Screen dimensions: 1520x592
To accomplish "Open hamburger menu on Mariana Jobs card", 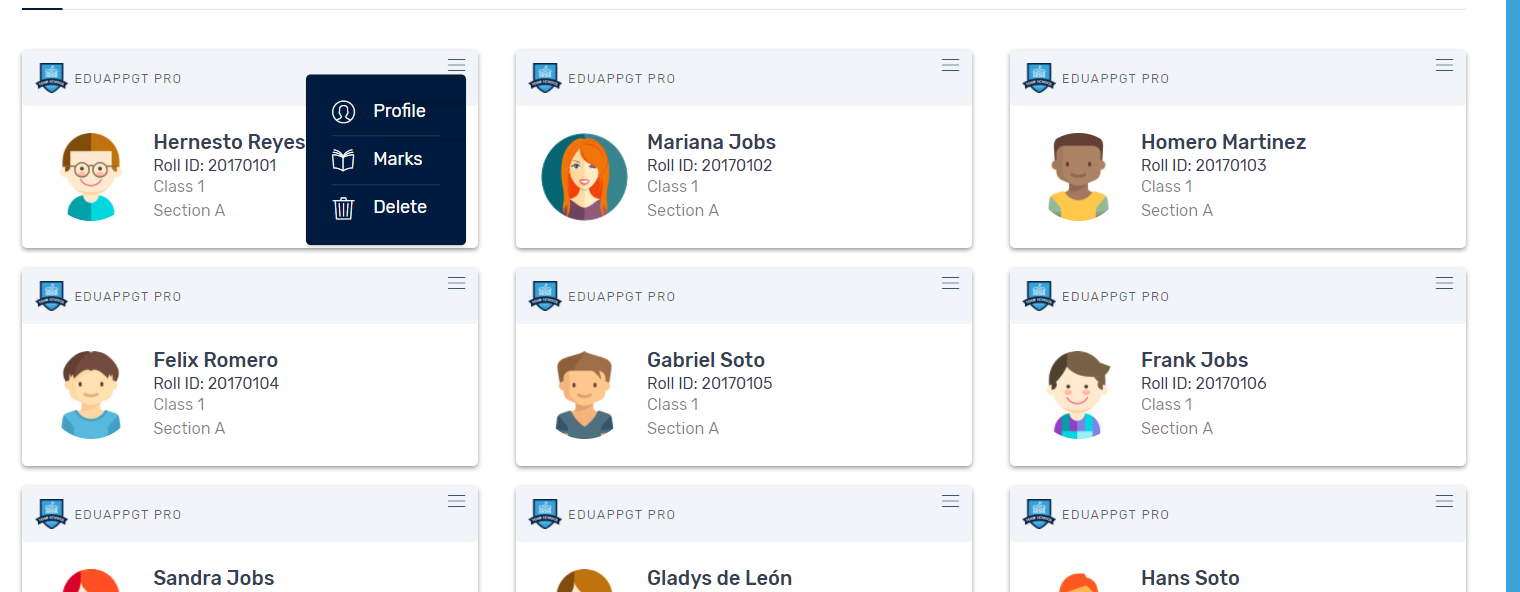I will [x=950, y=66].
